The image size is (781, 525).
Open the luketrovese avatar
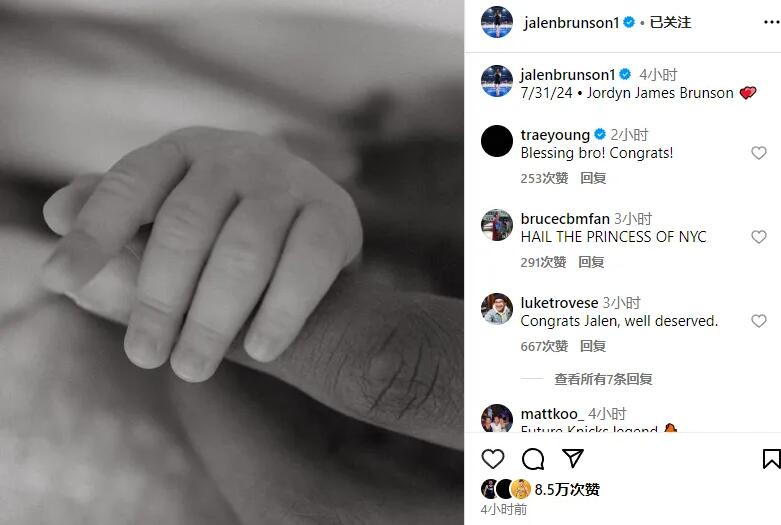click(x=497, y=309)
